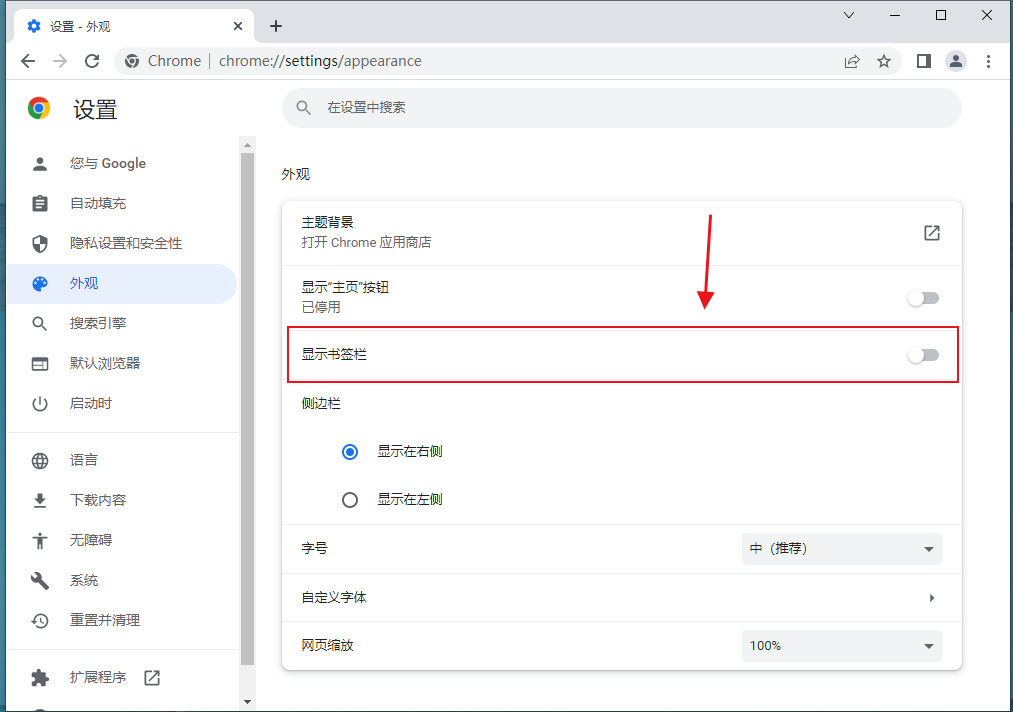
Task: Click external link icon beside 扩展程序
Action: (152, 678)
